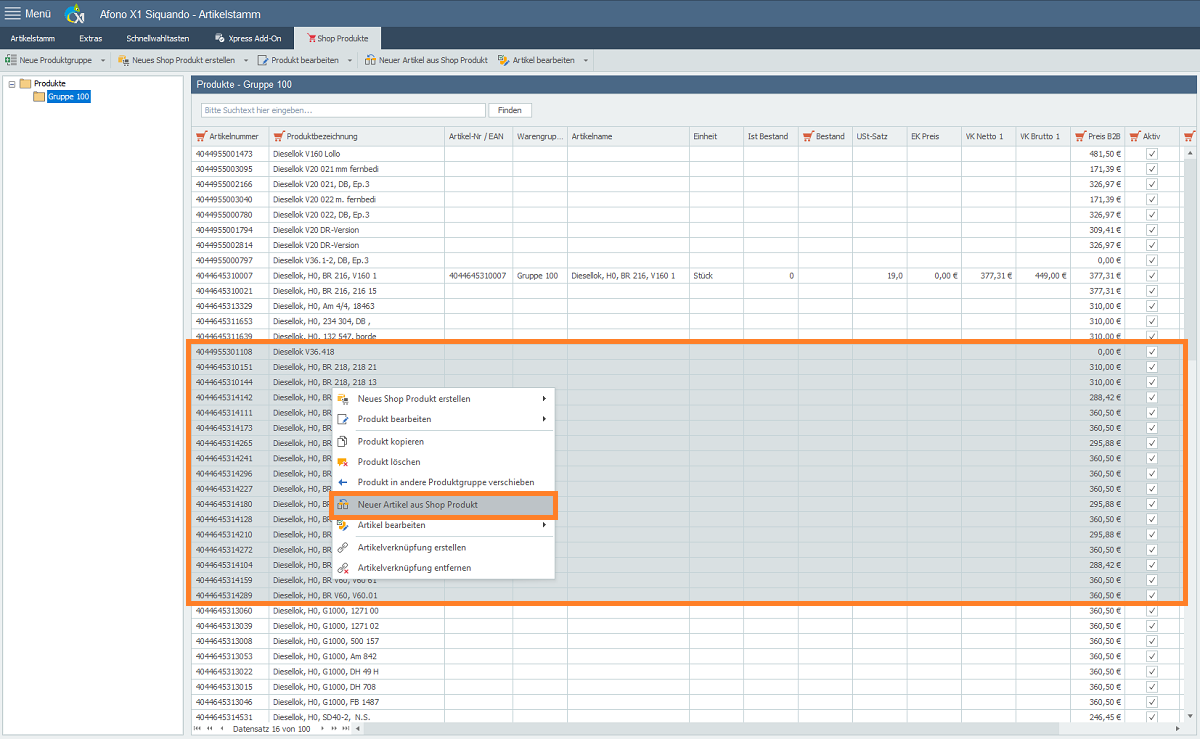Click the cart icon in Artikelnummer header
This screenshot has height=739, width=1200.
(201, 136)
